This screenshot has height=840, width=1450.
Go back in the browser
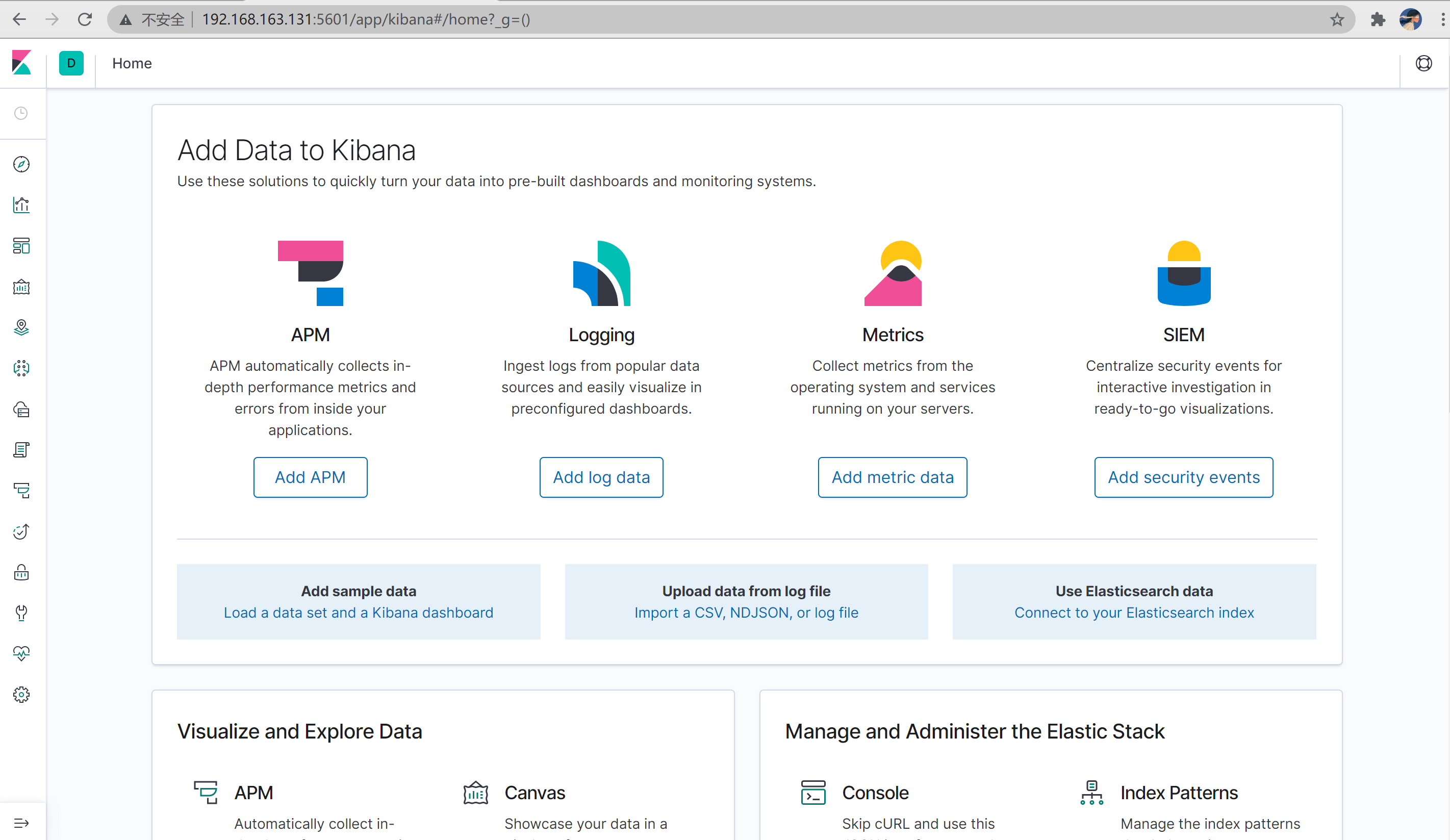pos(19,19)
